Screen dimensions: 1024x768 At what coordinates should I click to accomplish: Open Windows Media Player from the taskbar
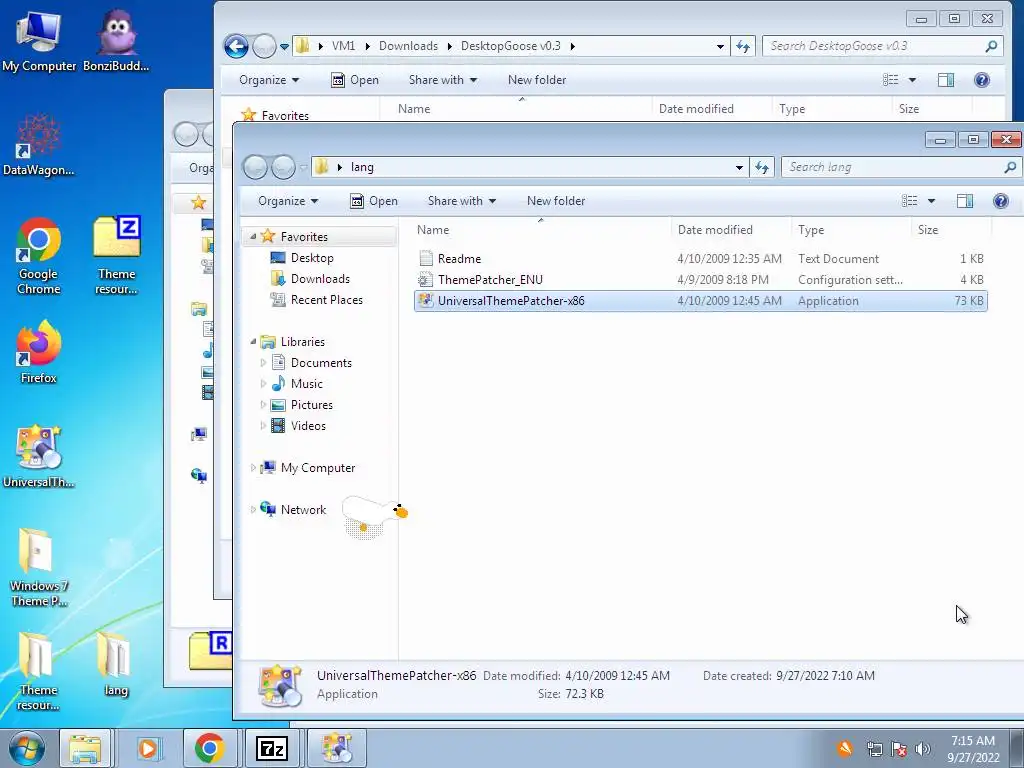pos(148,748)
